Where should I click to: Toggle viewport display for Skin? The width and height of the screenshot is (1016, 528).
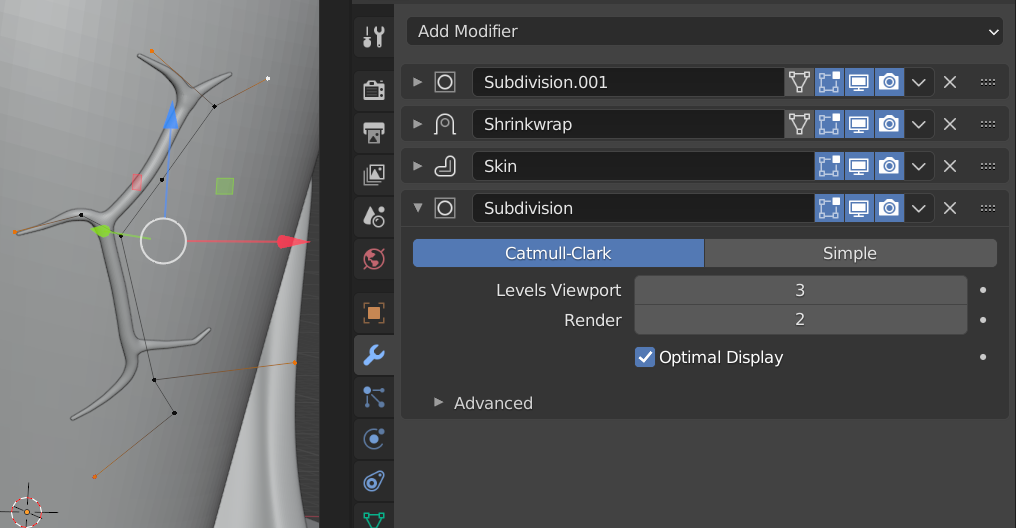point(859,166)
